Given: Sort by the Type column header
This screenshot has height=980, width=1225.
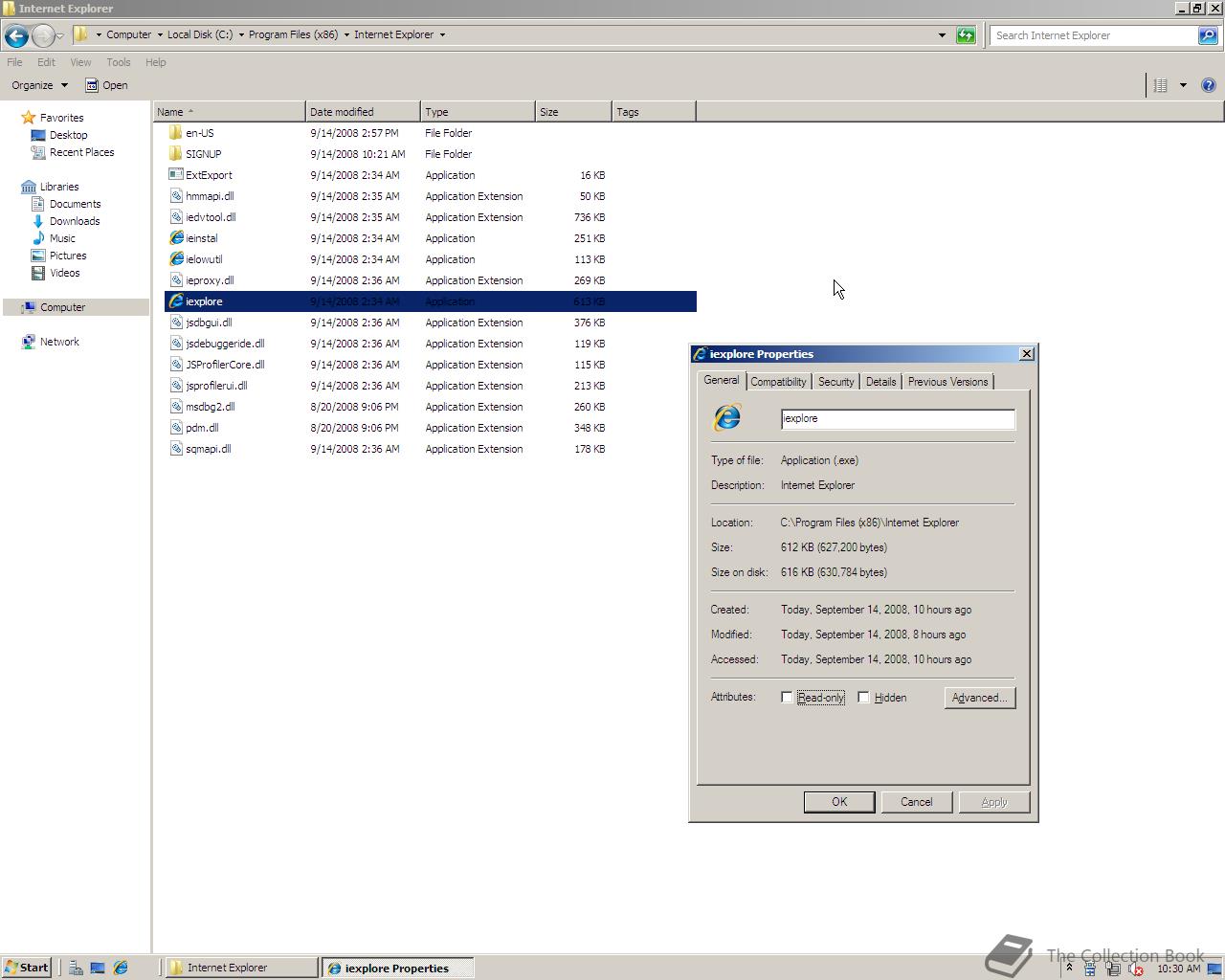Looking at the screenshot, I should [x=478, y=112].
